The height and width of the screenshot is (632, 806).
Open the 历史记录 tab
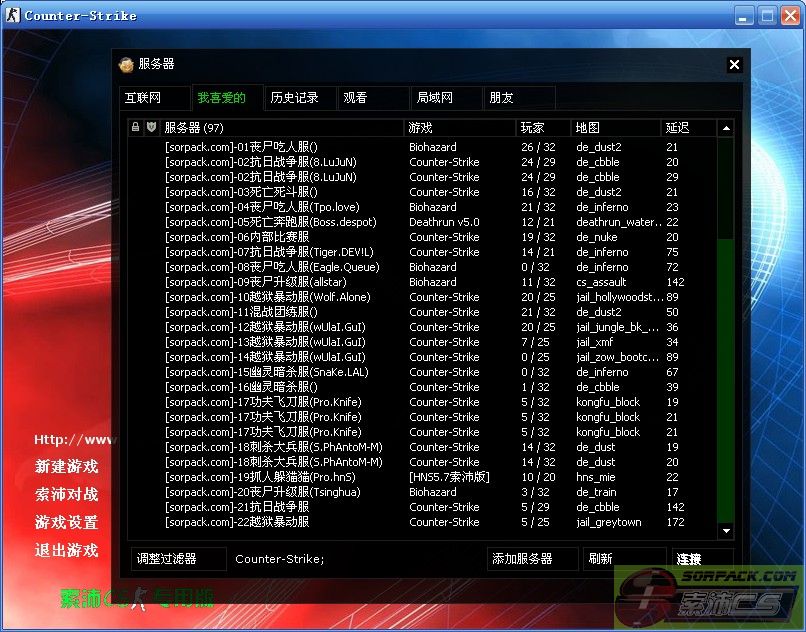(x=294, y=98)
